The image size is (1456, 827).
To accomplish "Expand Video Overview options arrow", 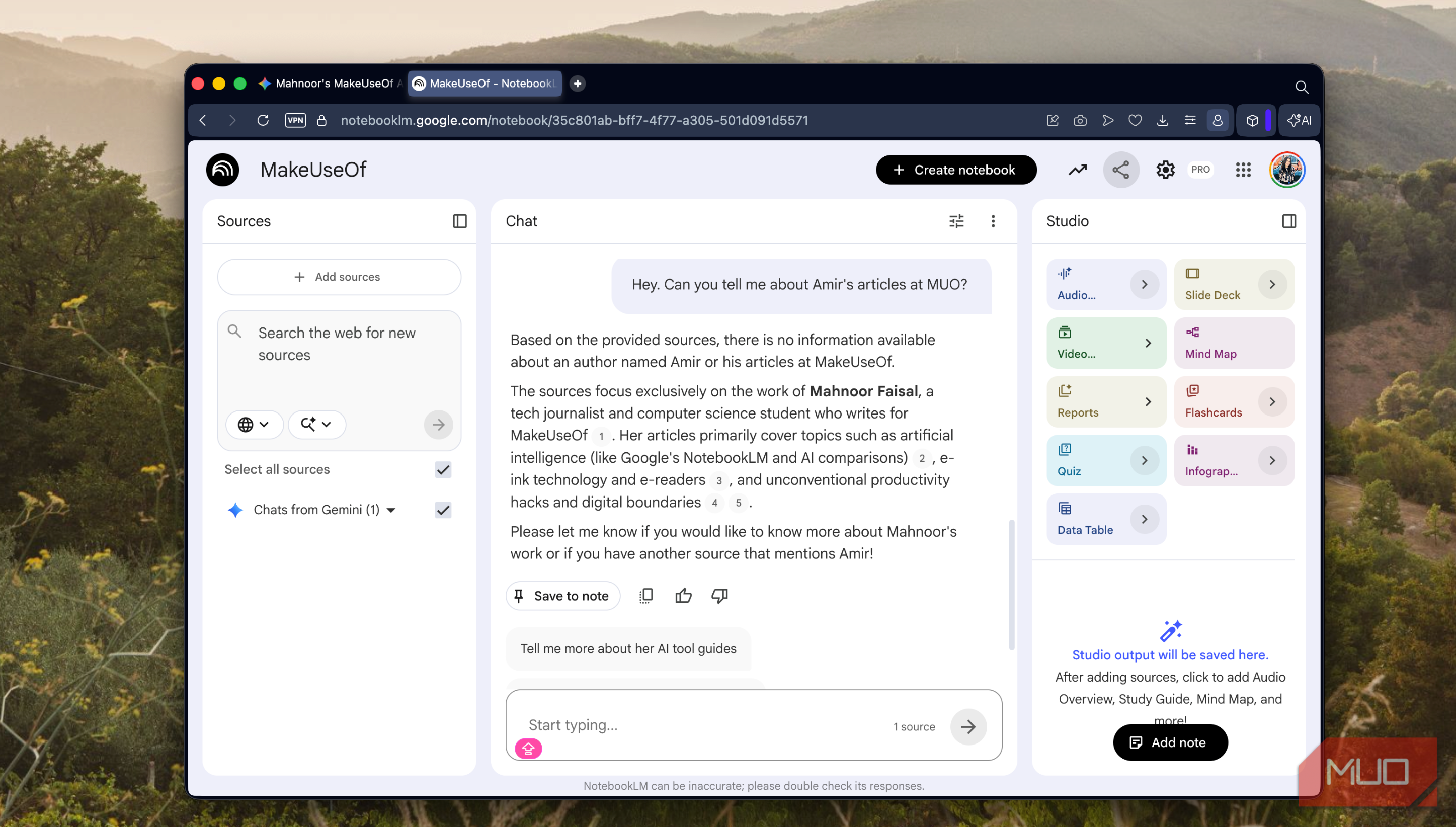I will pos(1148,343).
